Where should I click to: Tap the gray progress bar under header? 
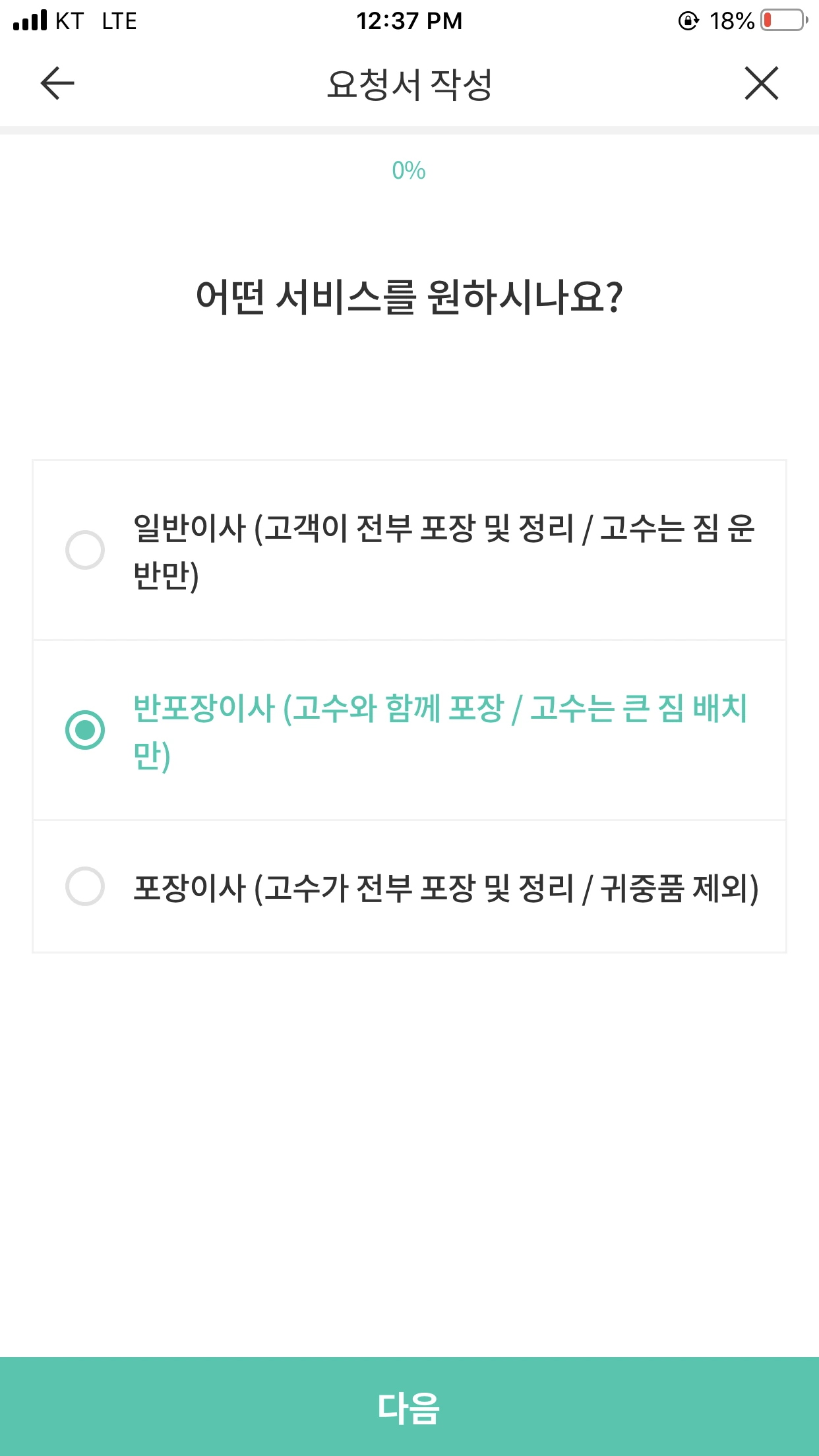pyautogui.click(x=409, y=130)
